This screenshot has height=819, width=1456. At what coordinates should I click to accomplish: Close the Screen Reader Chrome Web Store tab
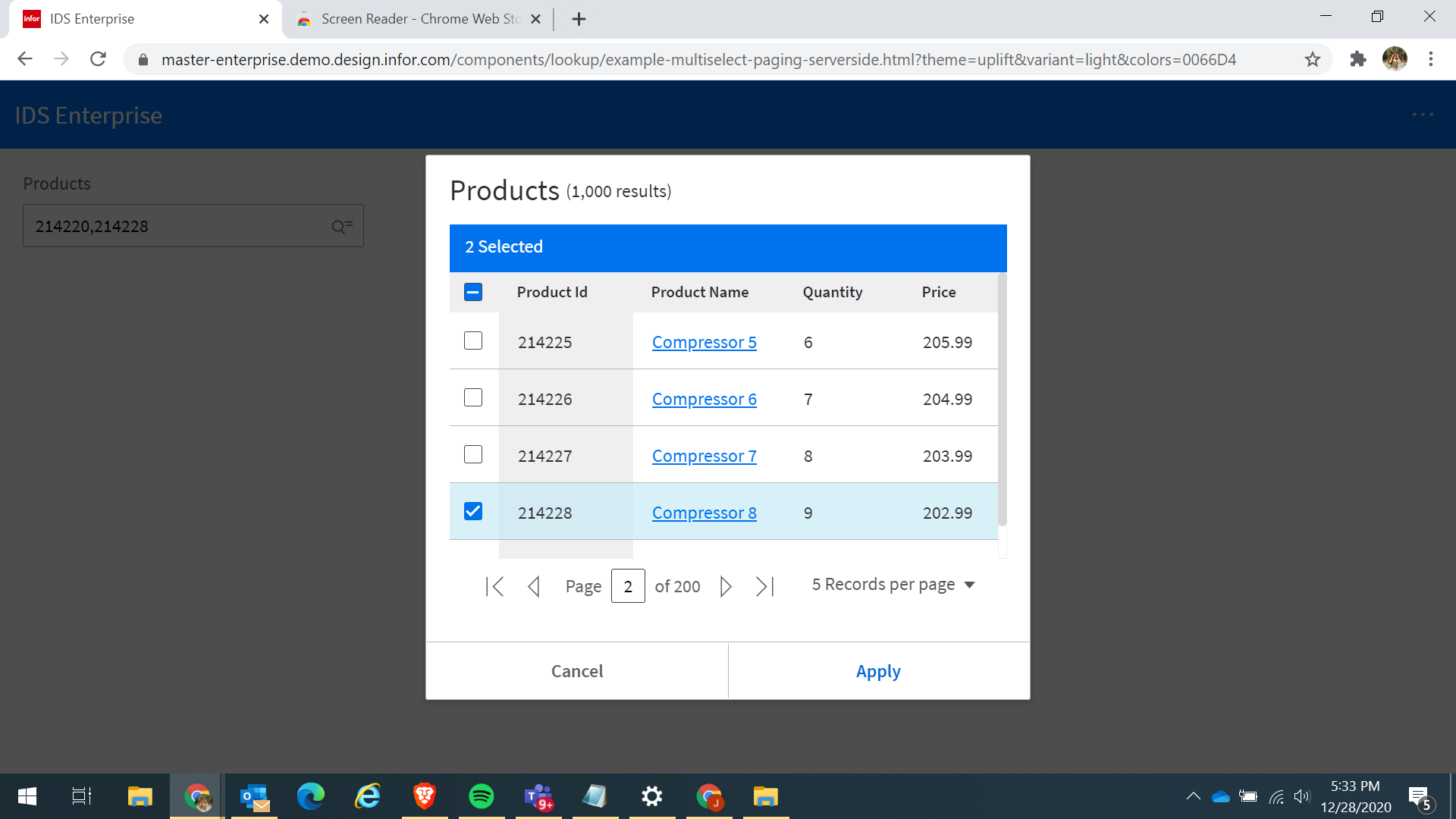535,19
